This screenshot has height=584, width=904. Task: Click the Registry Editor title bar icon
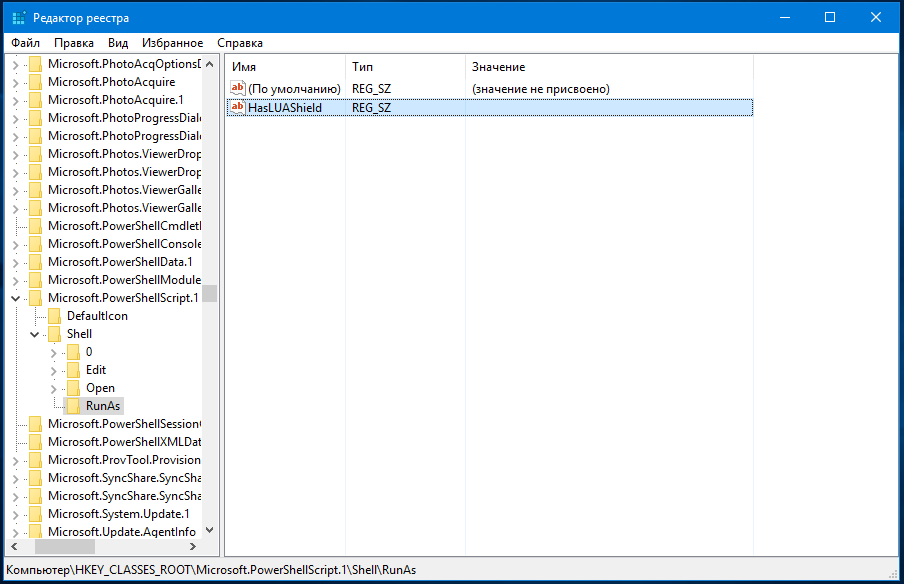tap(18, 18)
